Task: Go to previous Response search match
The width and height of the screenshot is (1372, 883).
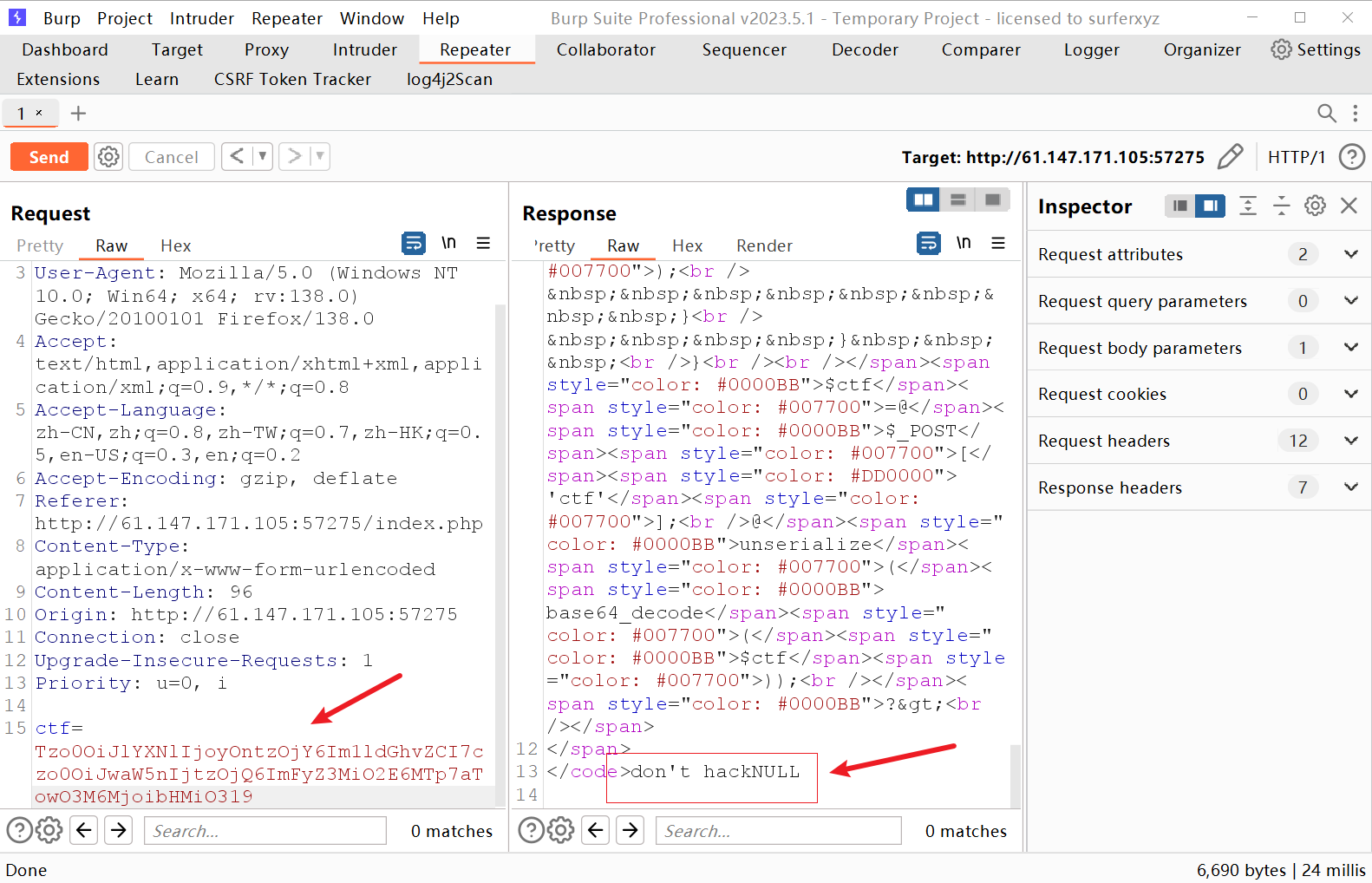Action: (x=596, y=830)
